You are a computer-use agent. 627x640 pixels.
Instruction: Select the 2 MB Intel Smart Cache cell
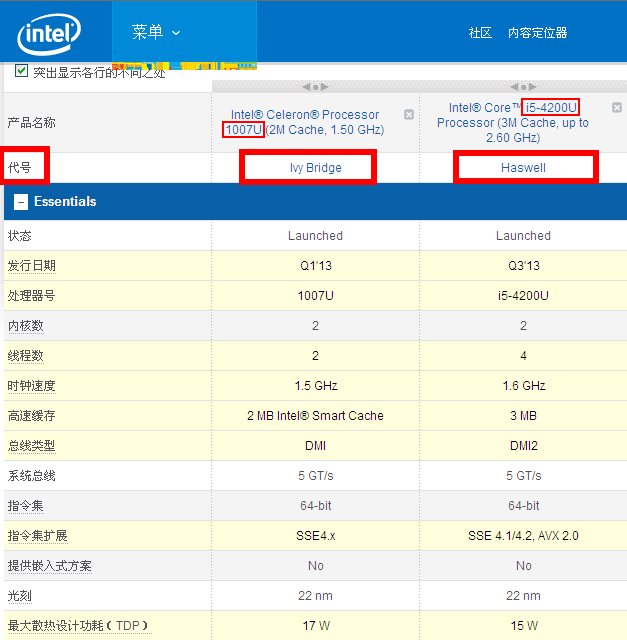point(316,416)
